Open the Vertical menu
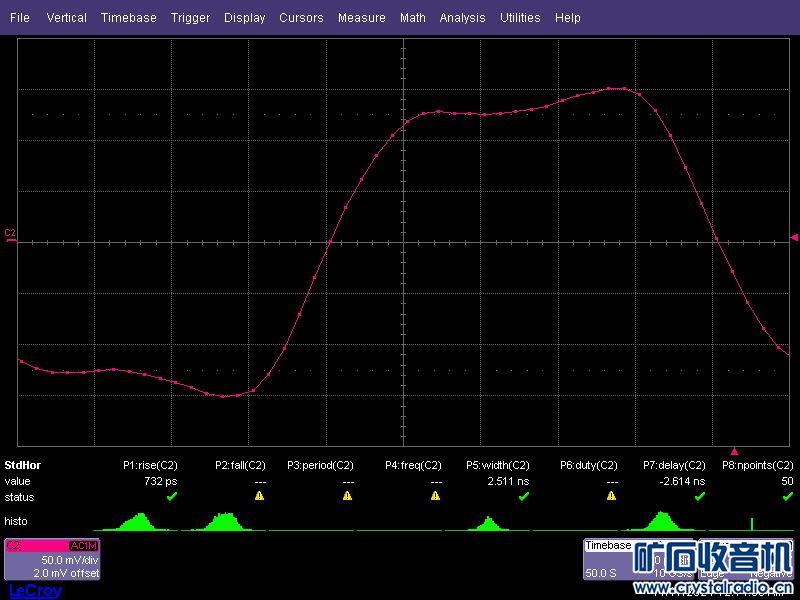 (x=66, y=17)
